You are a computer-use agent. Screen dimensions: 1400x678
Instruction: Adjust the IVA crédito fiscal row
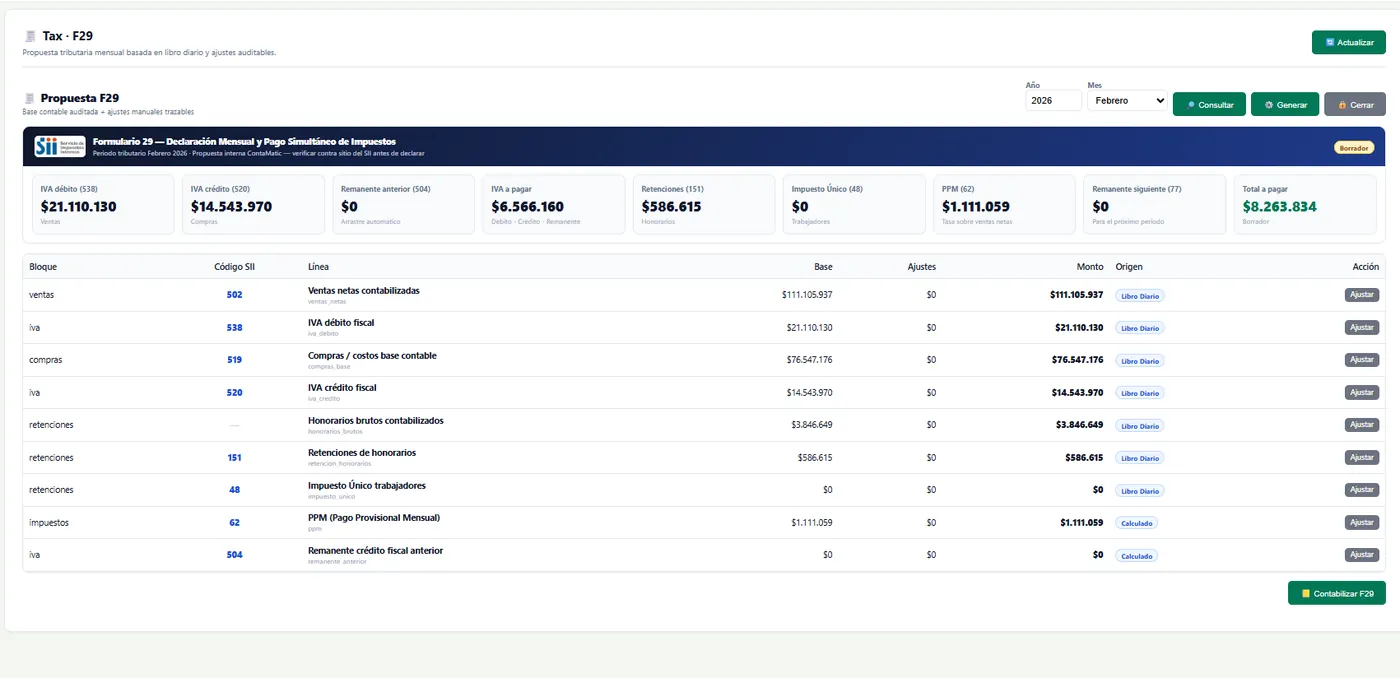point(1361,392)
